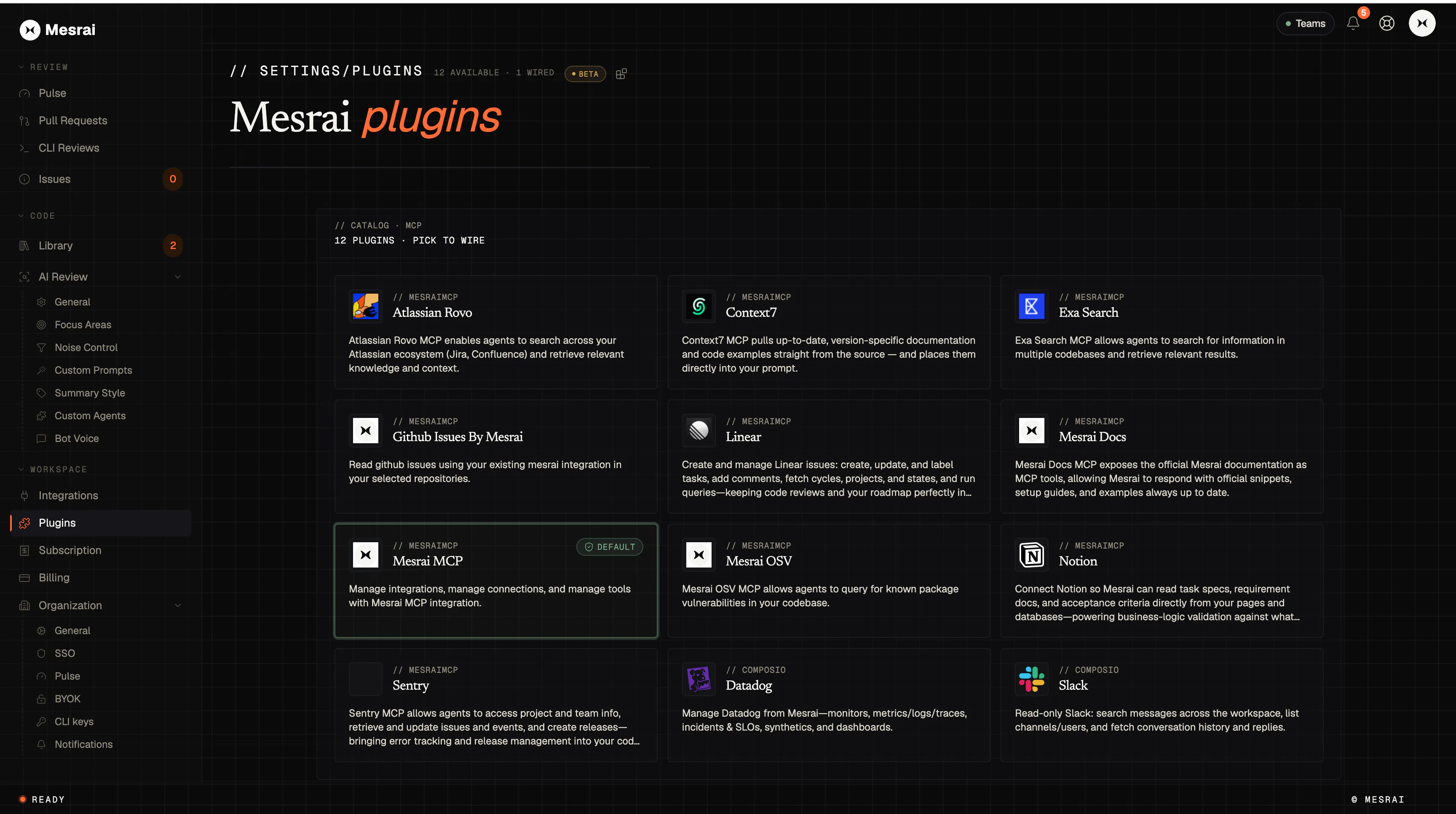The height and width of the screenshot is (814, 1456).
Task: Click the Datadog plugin icon
Action: pyautogui.click(x=699, y=679)
